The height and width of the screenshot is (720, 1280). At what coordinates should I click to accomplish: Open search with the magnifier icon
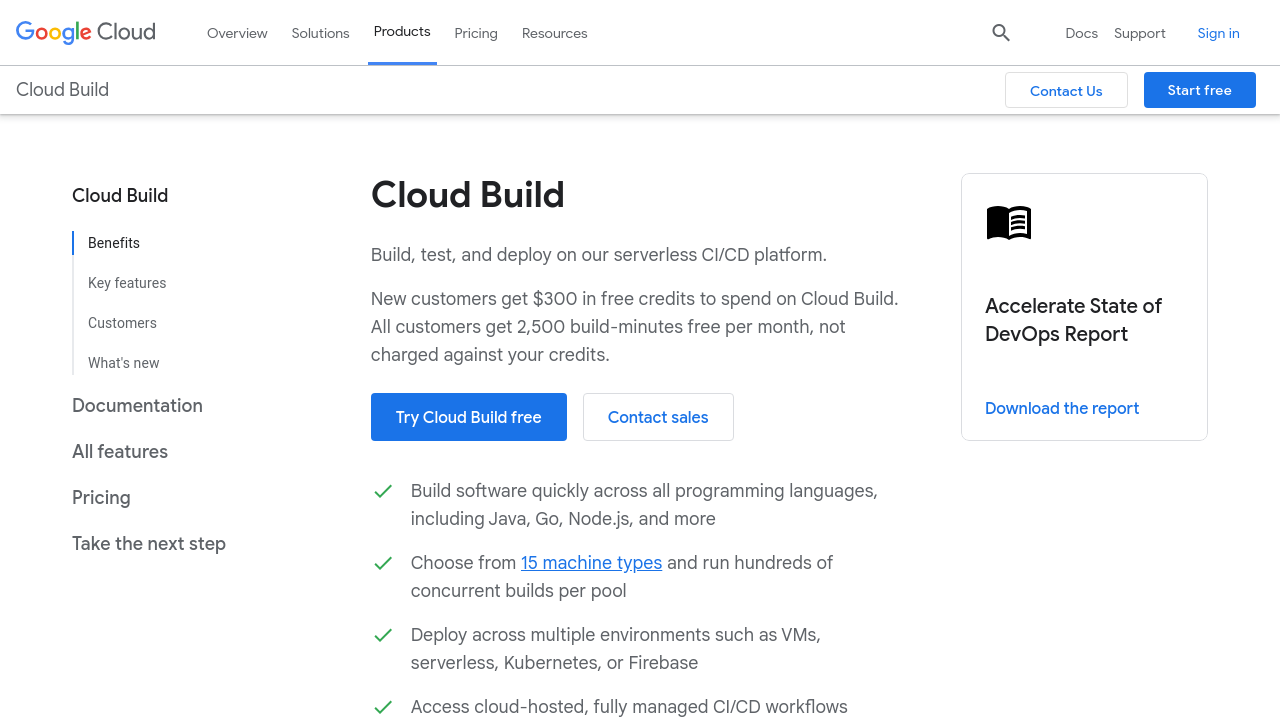pos(1001,33)
